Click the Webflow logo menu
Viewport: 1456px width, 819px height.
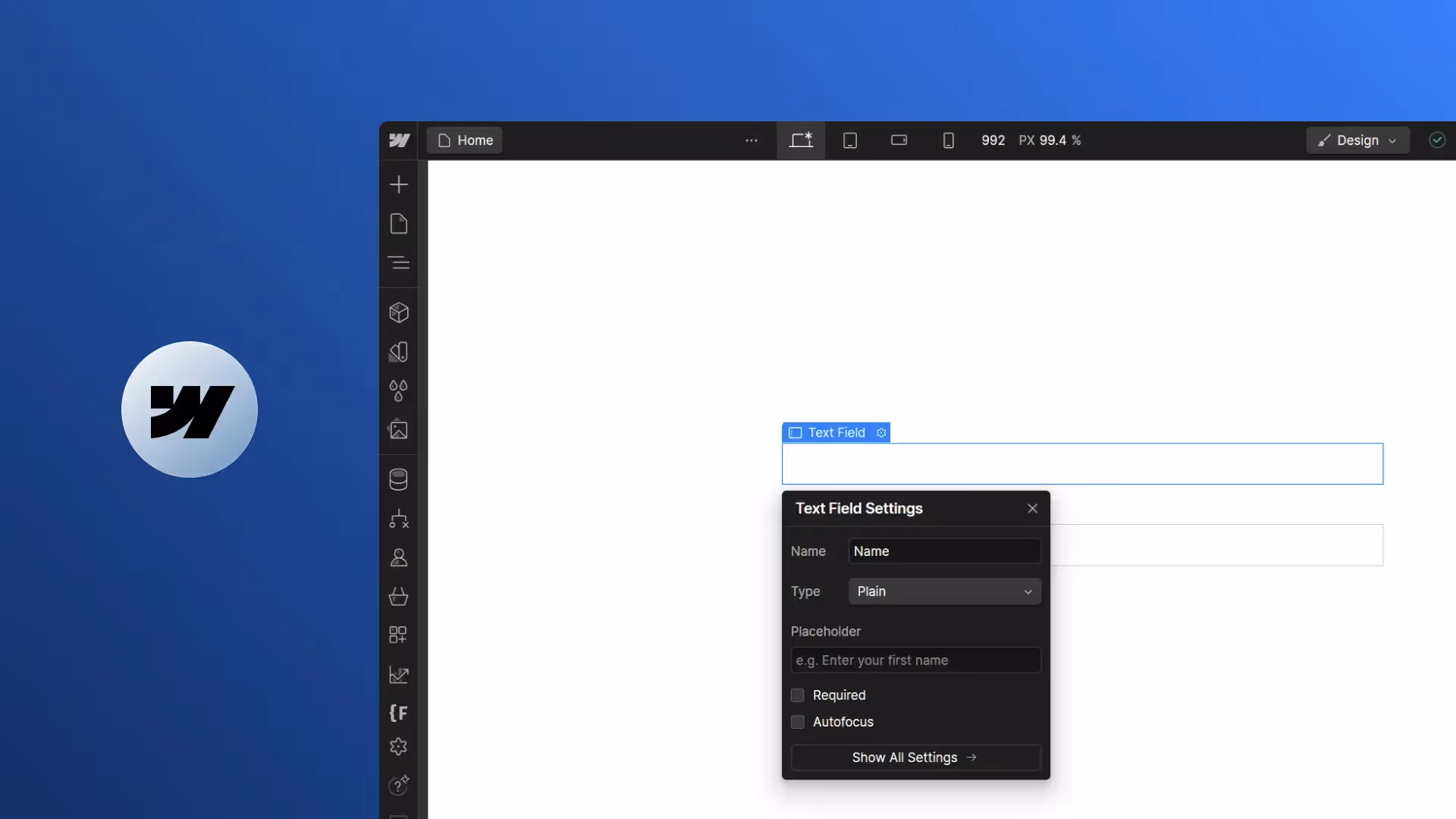[x=399, y=140]
